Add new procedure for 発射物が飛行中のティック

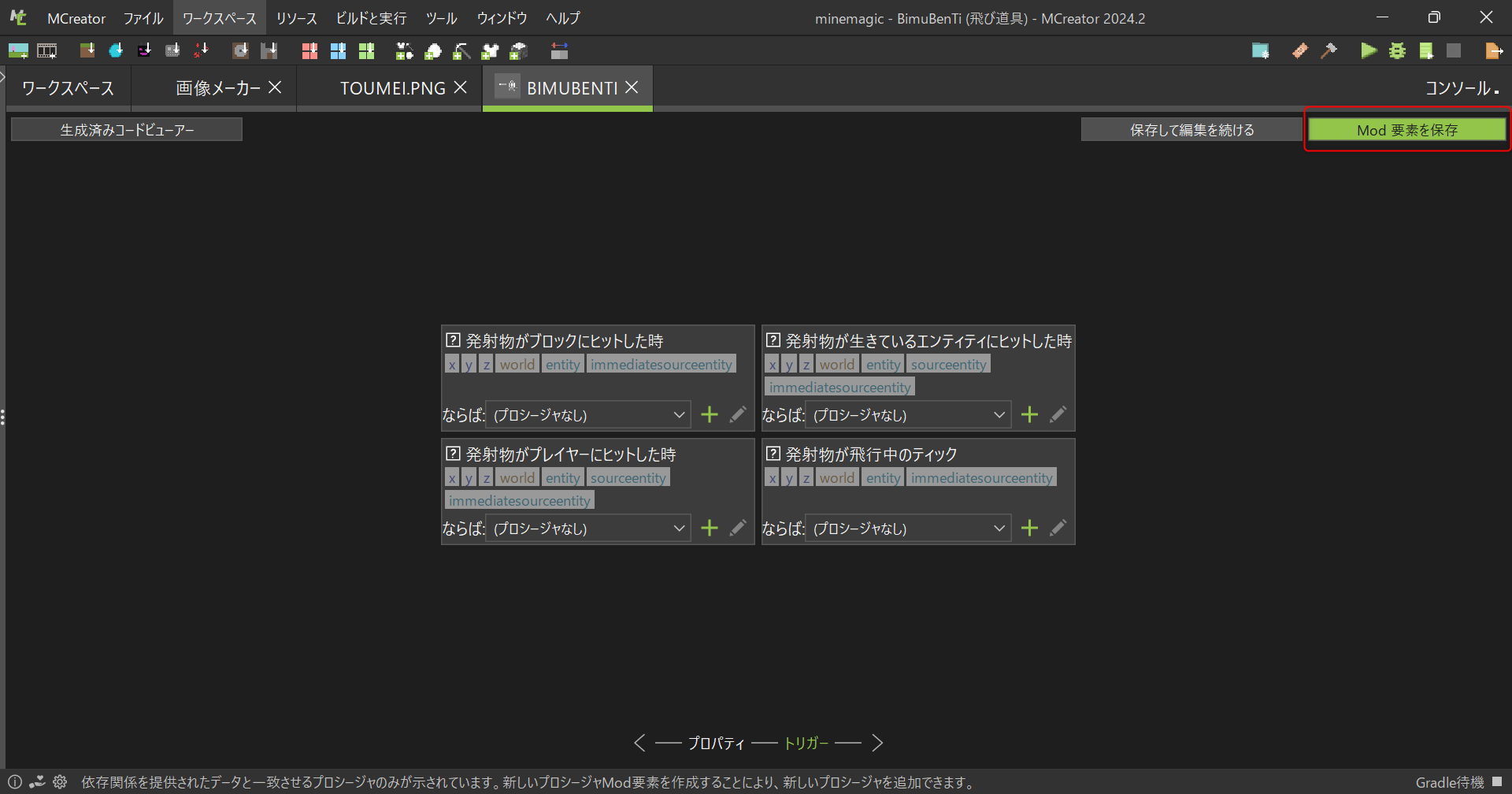(x=1029, y=529)
